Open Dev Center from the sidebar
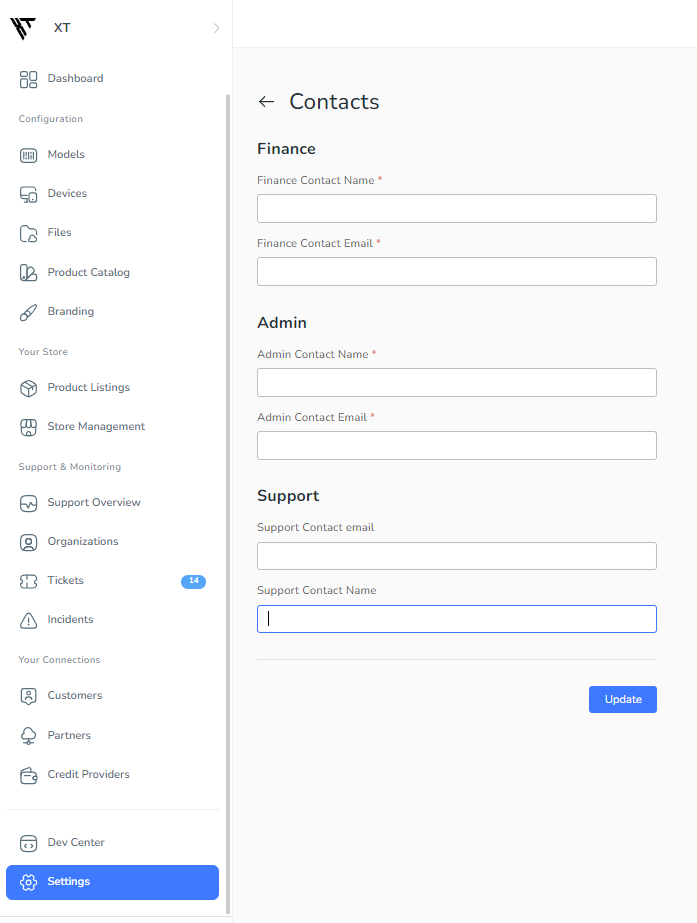 pyautogui.click(x=112, y=843)
